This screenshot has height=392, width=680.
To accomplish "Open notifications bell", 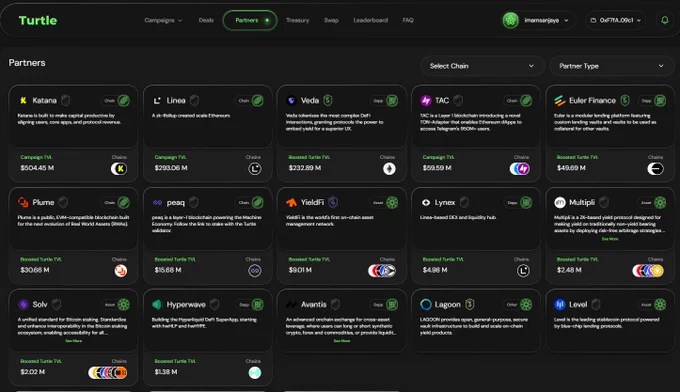I will (664, 20).
